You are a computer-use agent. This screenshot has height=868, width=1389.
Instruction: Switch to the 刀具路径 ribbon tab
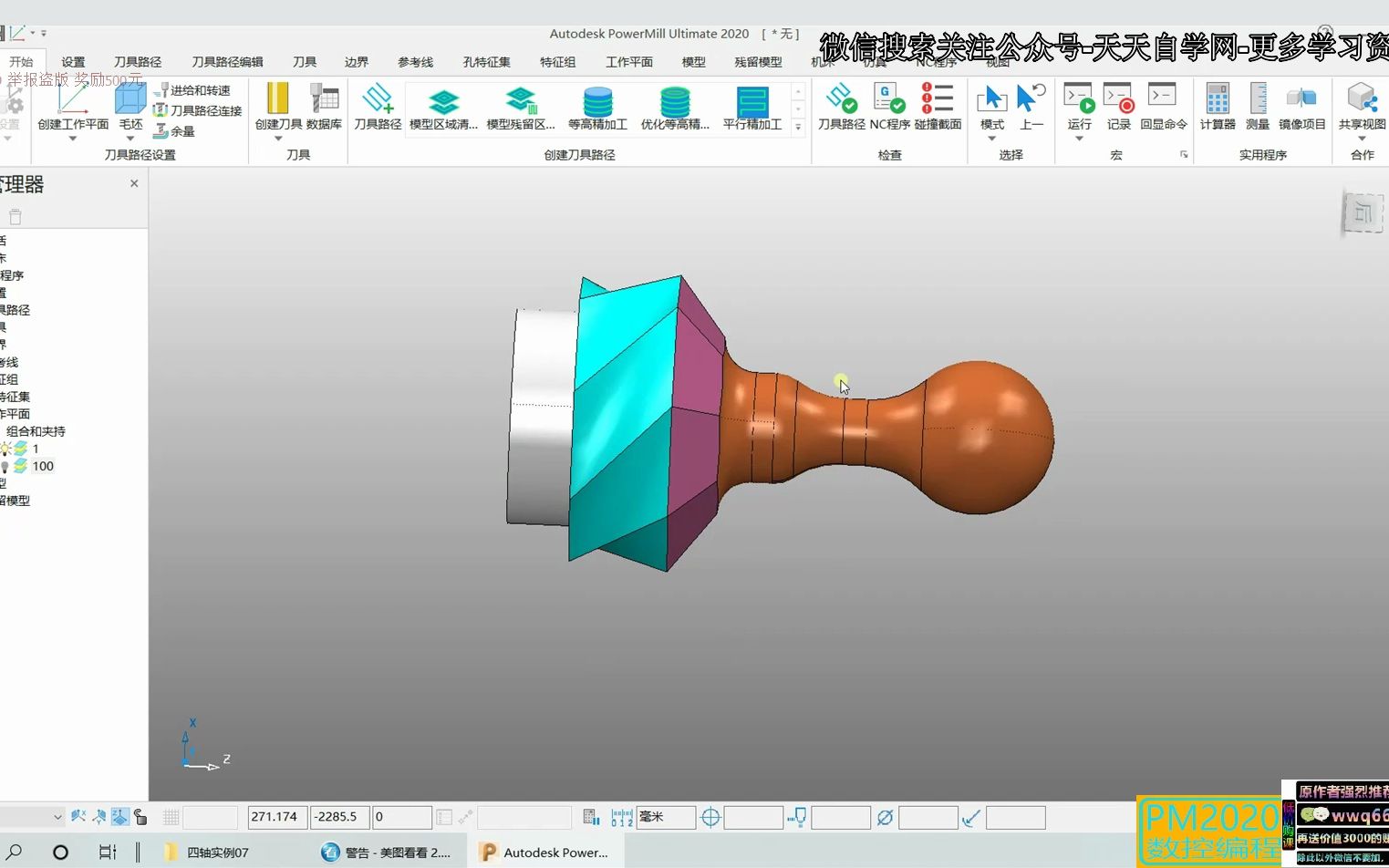point(138,62)
